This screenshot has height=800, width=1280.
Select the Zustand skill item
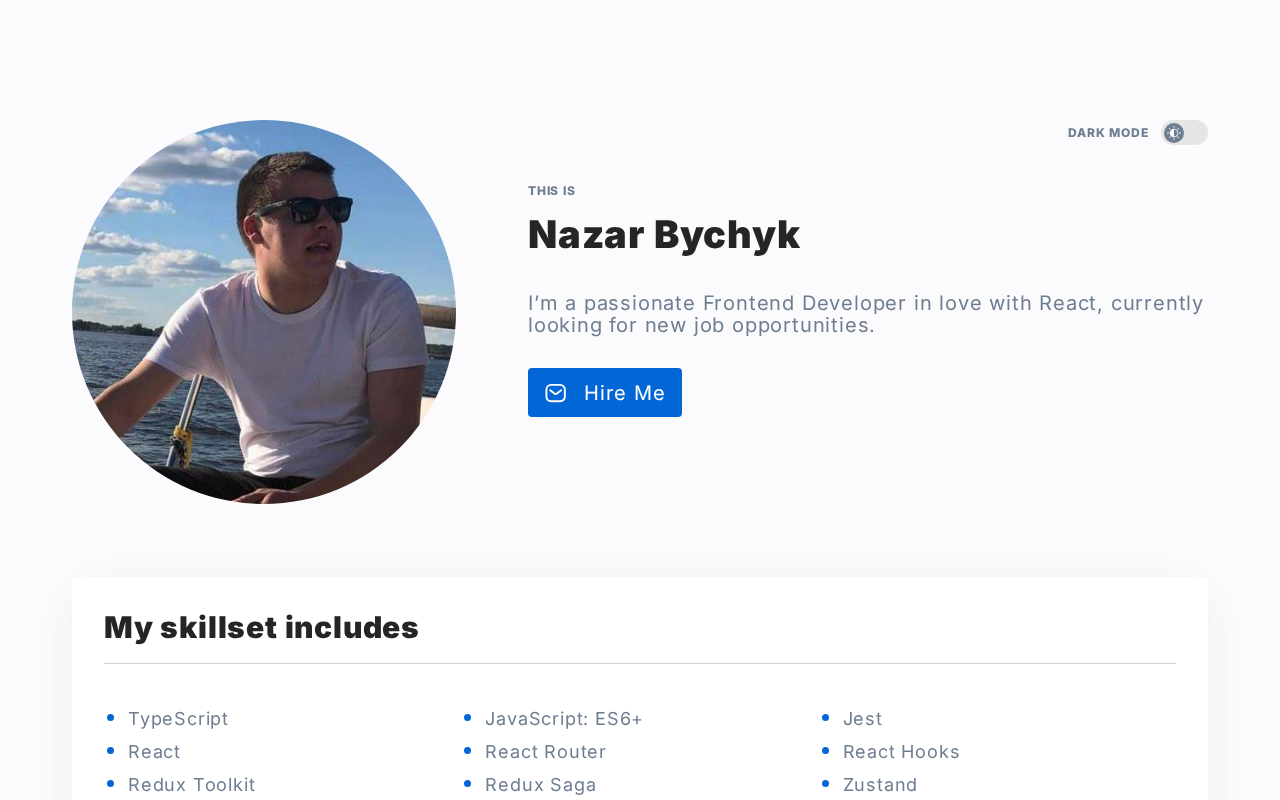click(x=880, y=785)
